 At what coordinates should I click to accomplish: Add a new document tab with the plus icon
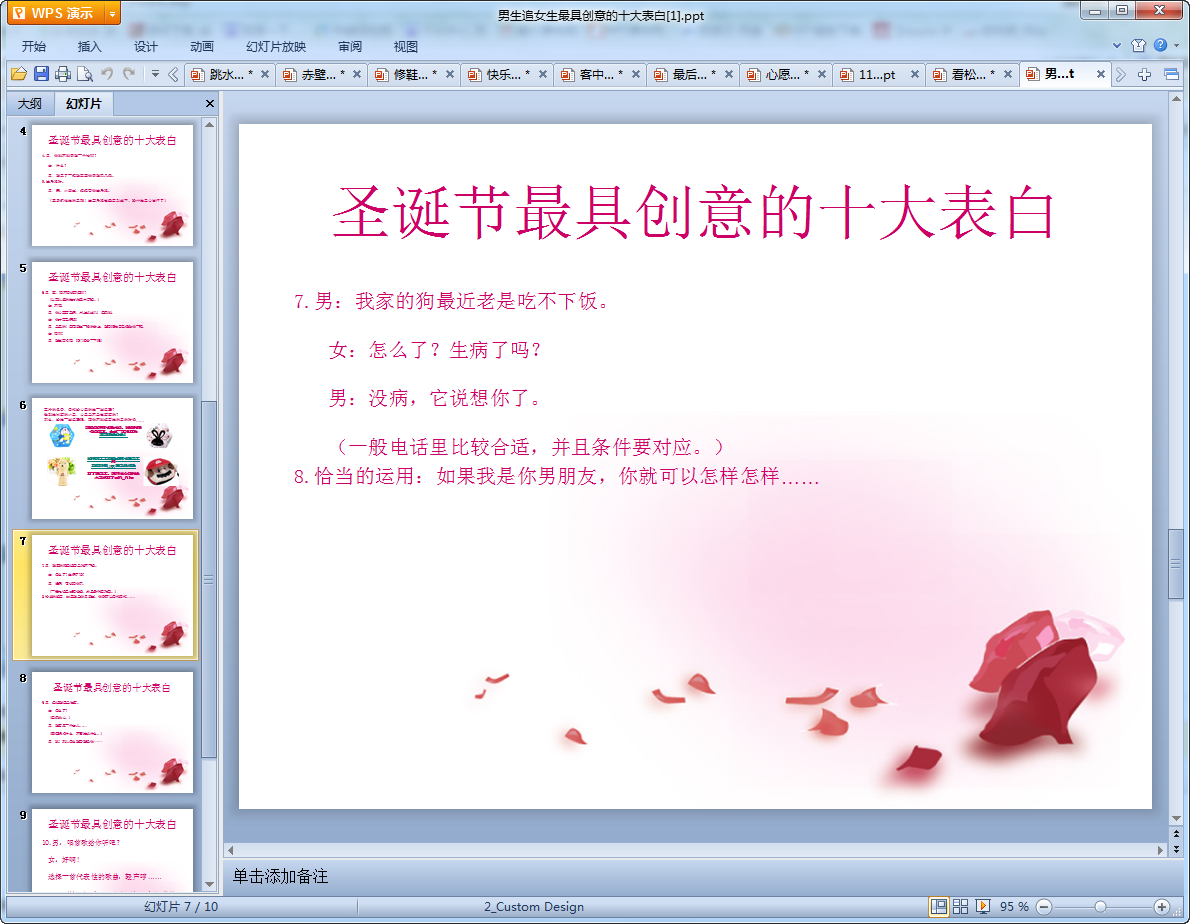click(x=1144, y=74)
